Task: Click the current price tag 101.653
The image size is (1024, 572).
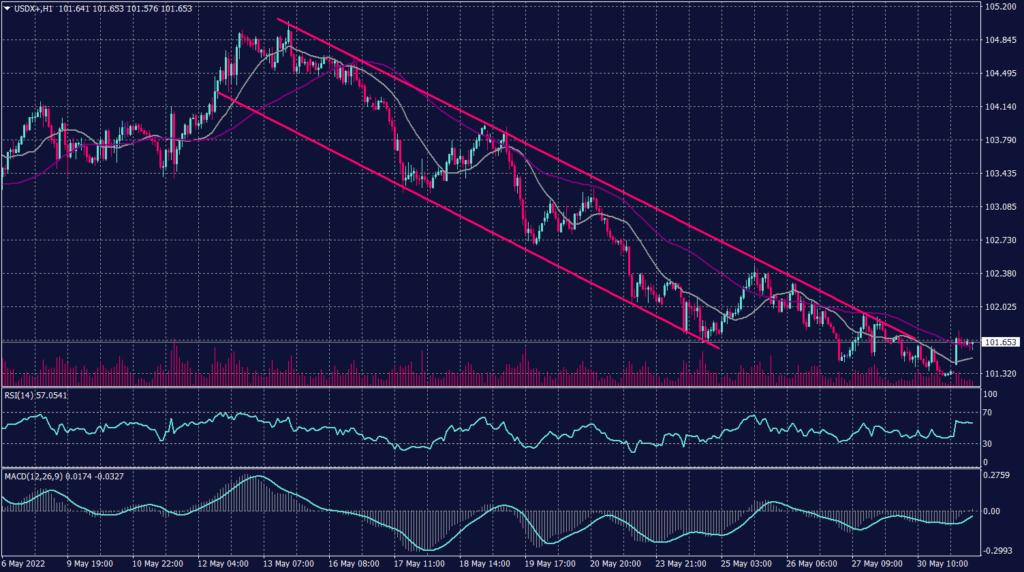Action: point(1001,342)
